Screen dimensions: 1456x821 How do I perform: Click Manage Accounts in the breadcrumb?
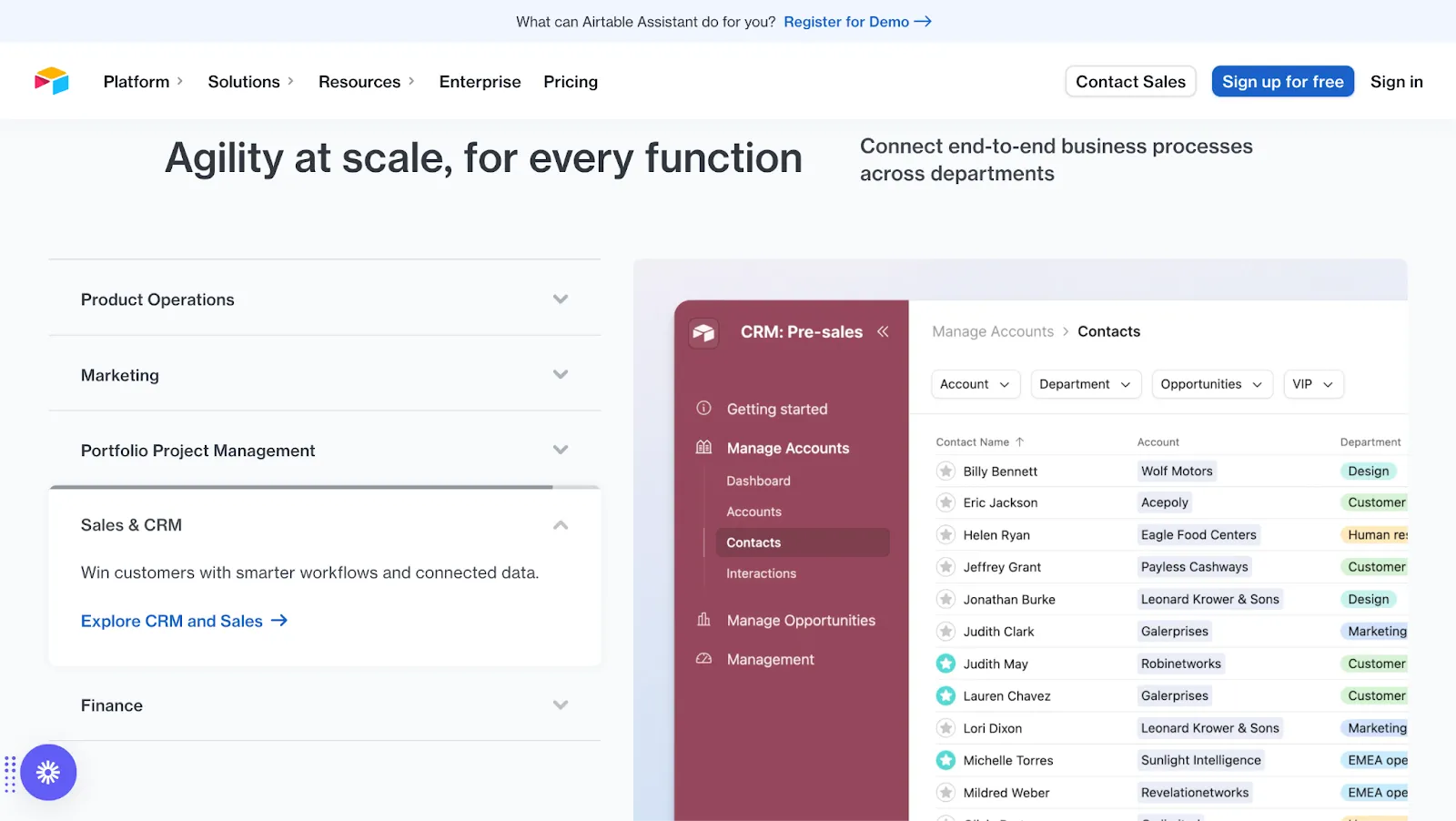point(993,331)
